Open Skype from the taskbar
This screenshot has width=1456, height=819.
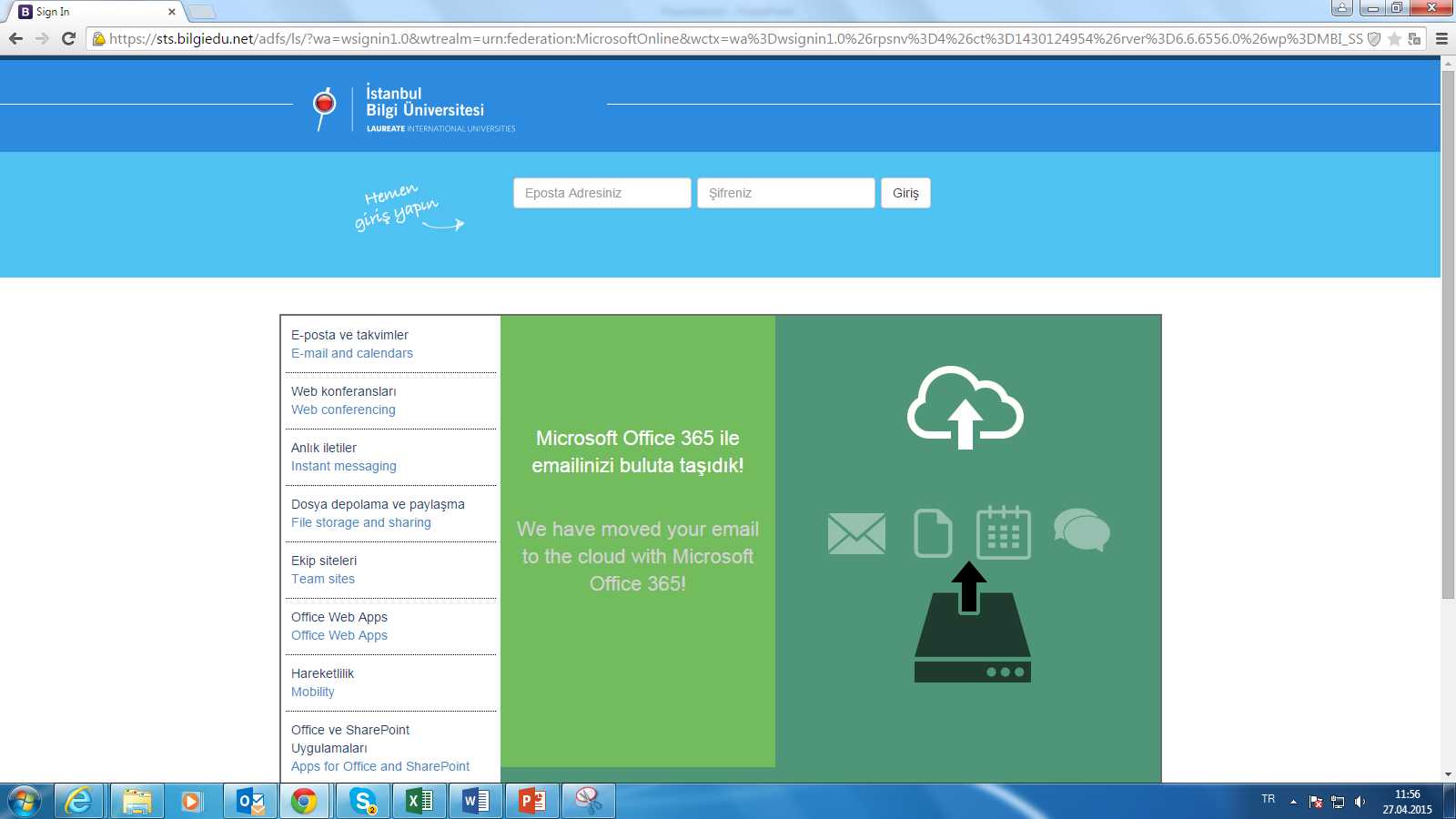click(363, 802)
